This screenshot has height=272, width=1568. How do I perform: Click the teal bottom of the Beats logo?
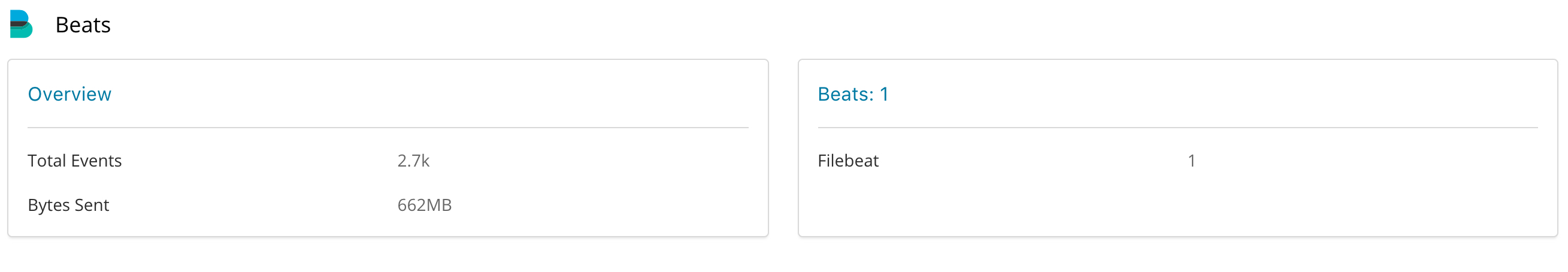point(22,33)
